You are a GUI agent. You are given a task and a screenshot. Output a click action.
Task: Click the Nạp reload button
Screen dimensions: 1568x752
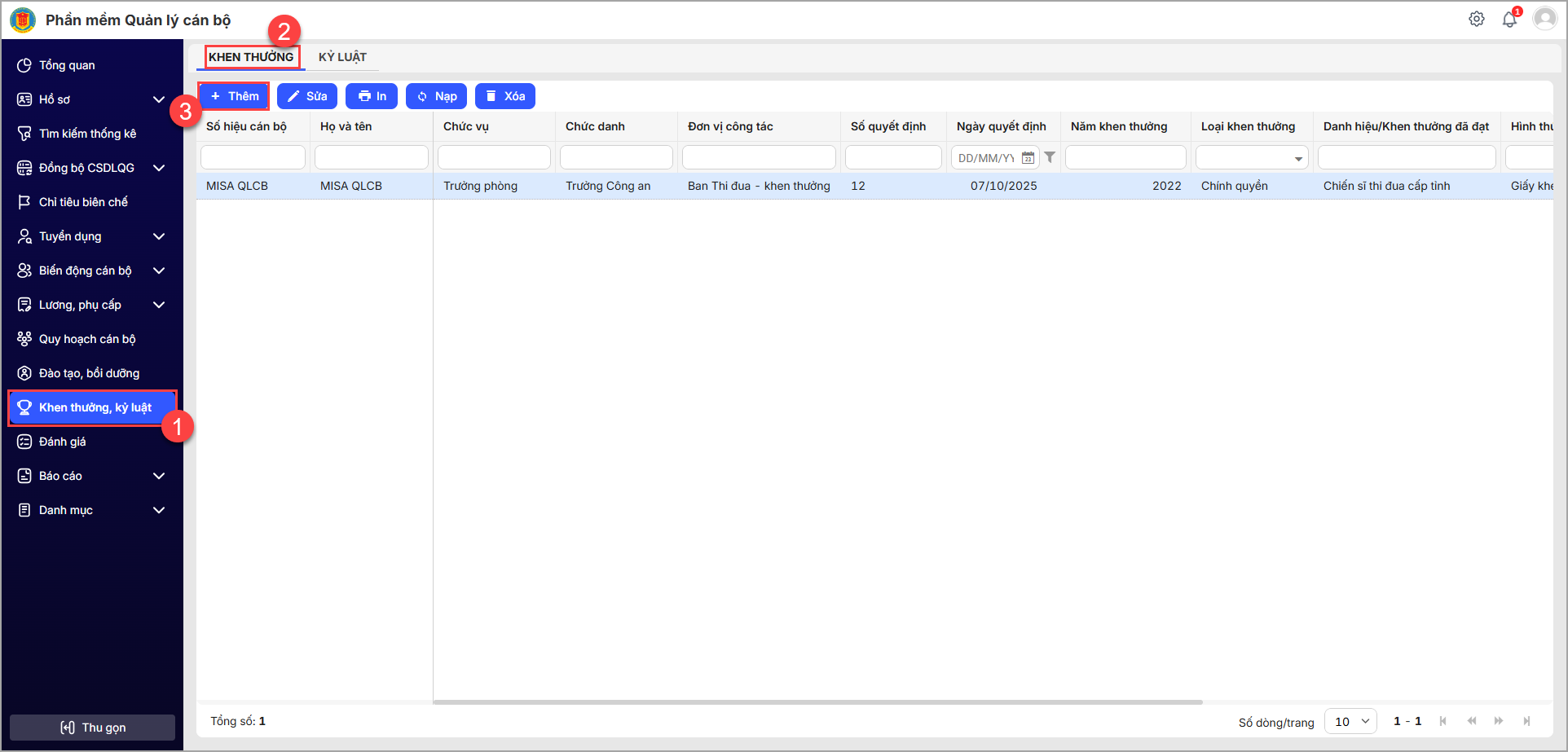[x=436, y=96]
